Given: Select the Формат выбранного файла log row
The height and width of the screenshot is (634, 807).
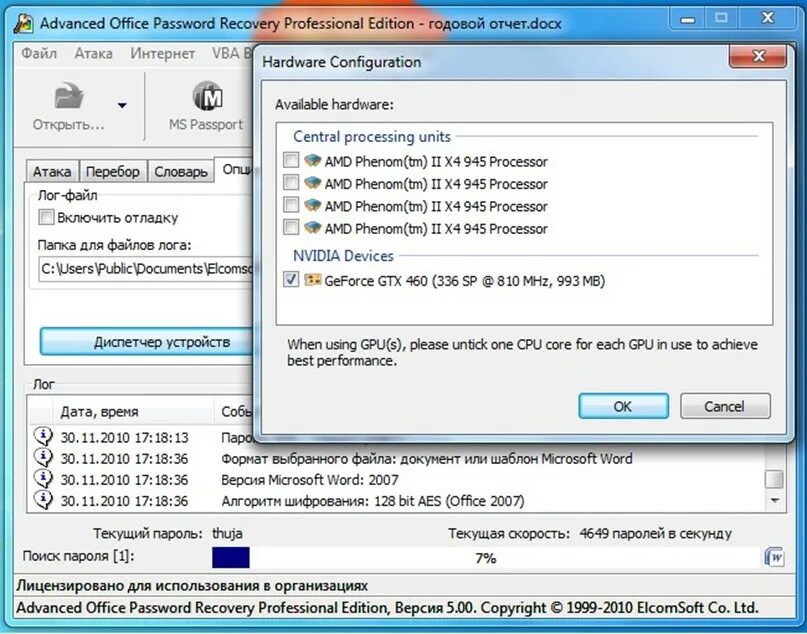Looking at the screenshot, I should (396, 459).
